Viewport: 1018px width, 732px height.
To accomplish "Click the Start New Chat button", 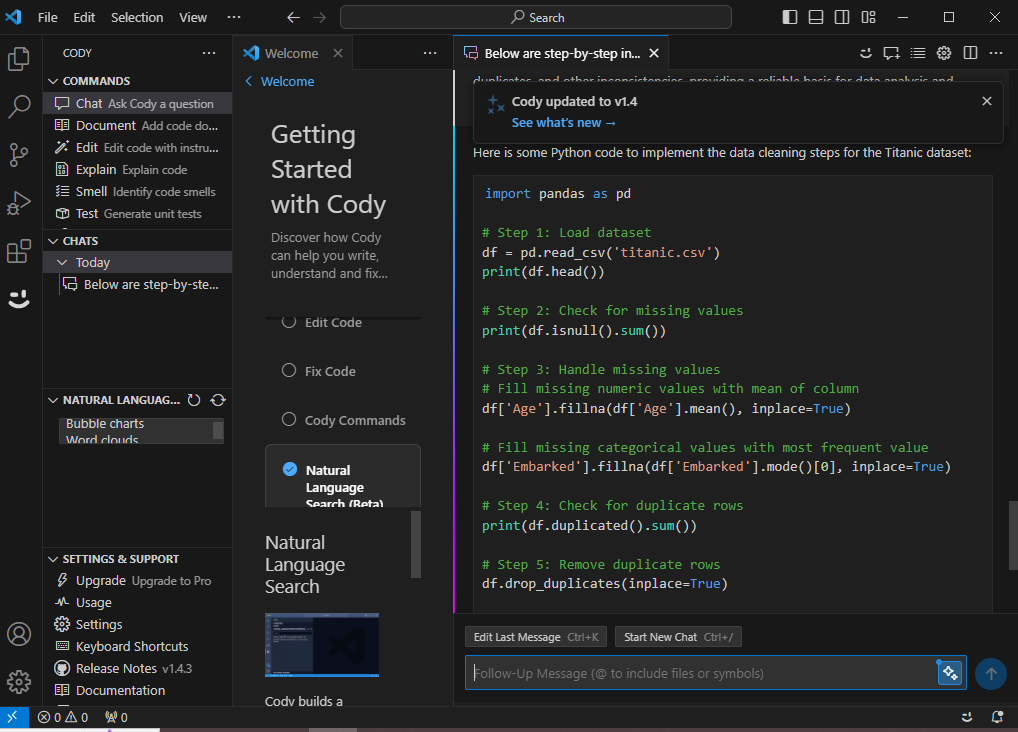I will click(x=677, y=637).
